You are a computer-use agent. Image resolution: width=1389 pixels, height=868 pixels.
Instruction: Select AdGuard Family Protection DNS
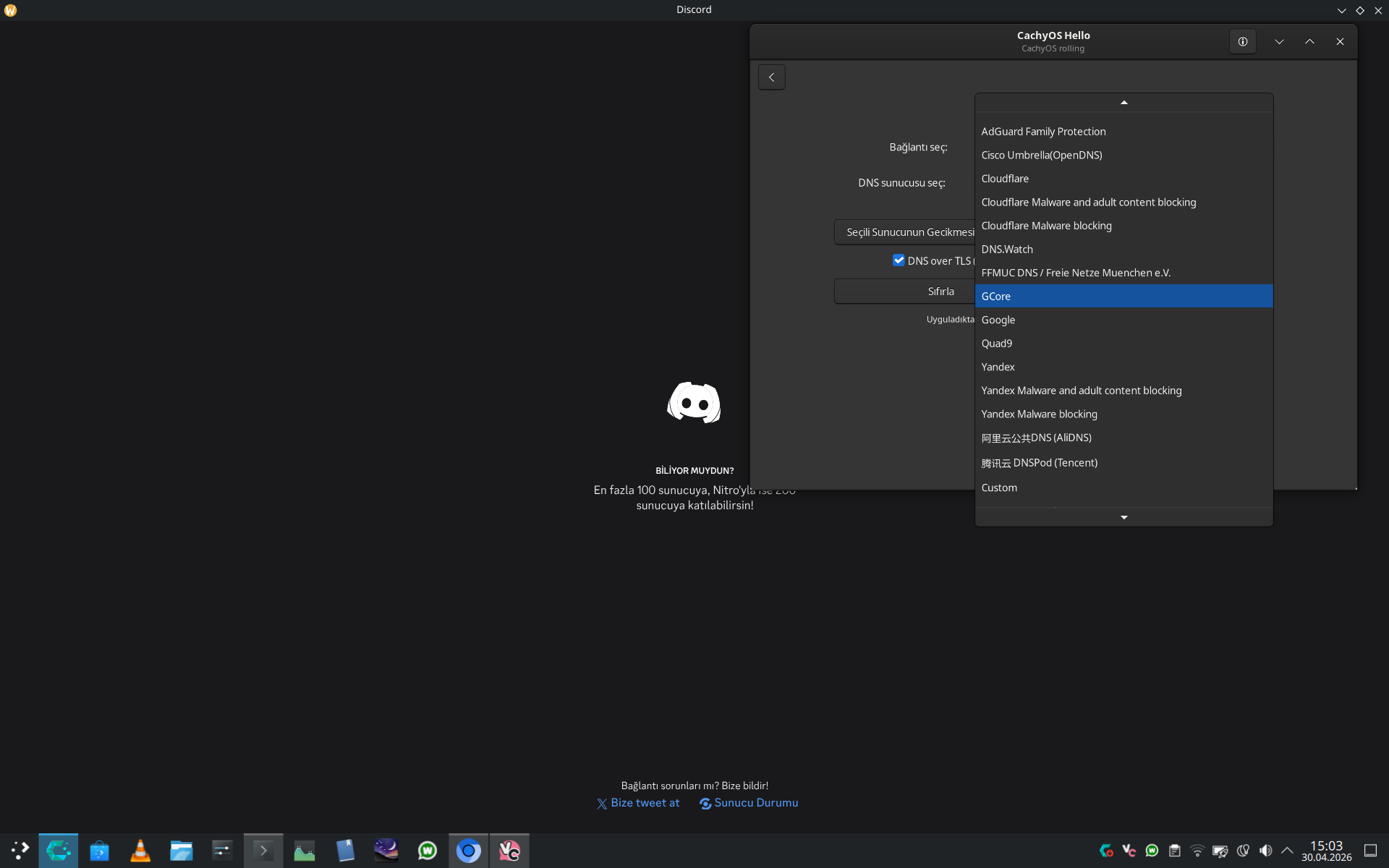coord(1123,132)
